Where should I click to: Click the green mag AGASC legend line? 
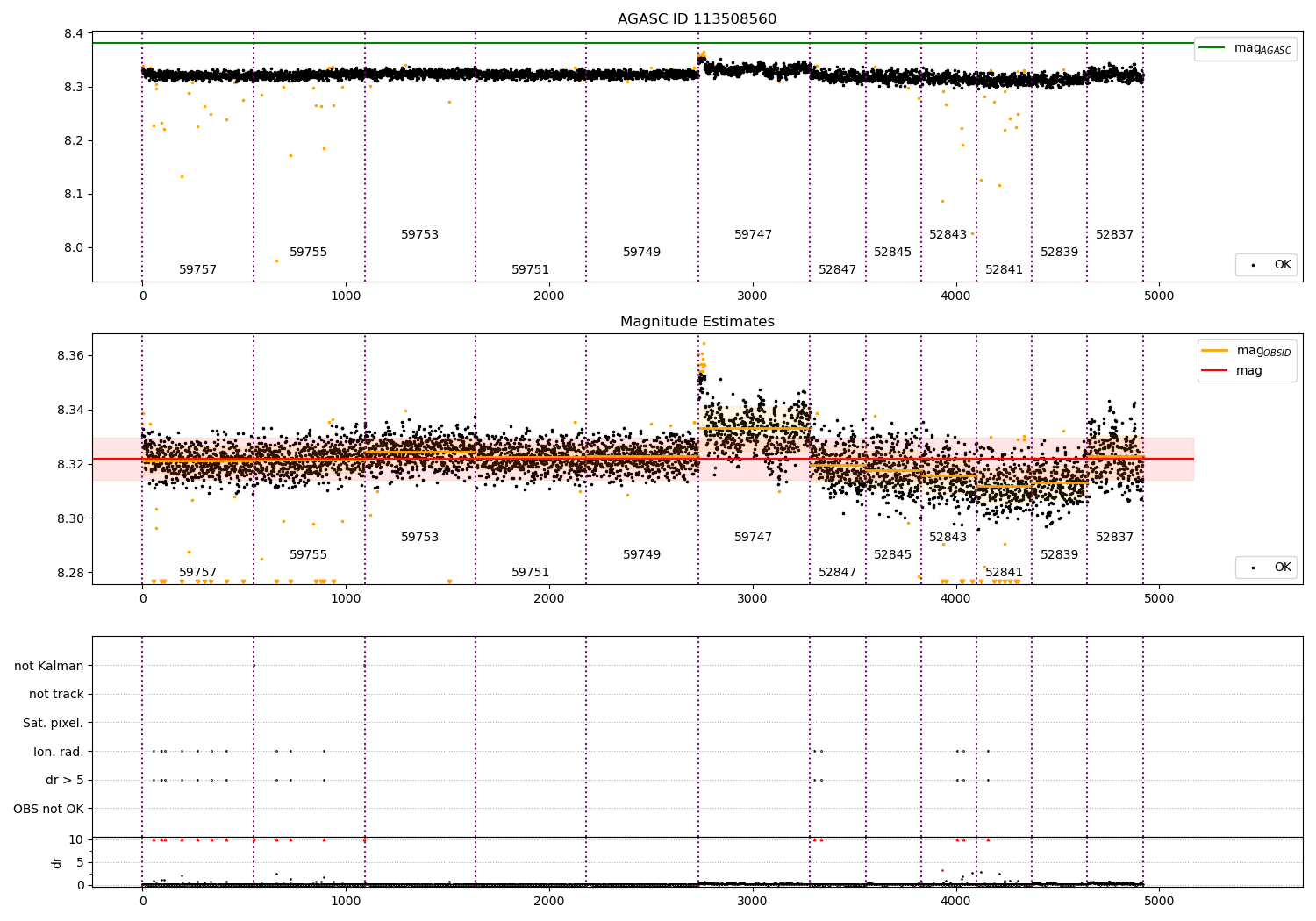coord(1213,48)
